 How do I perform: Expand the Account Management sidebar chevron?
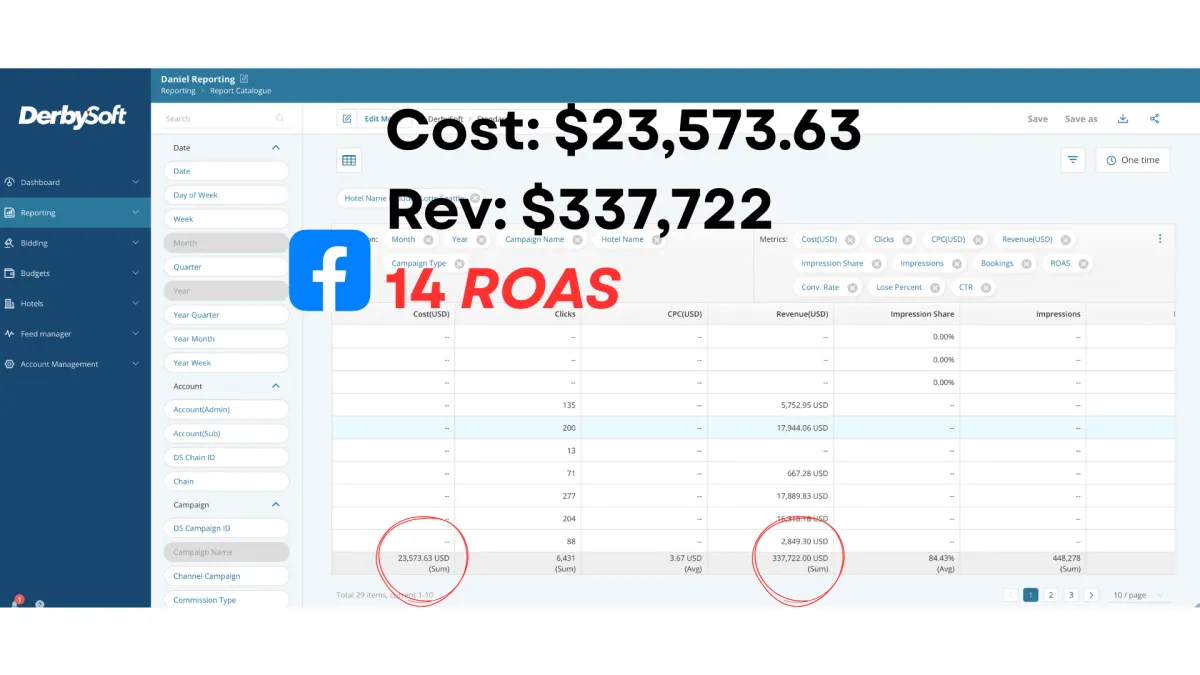point(135,364)
